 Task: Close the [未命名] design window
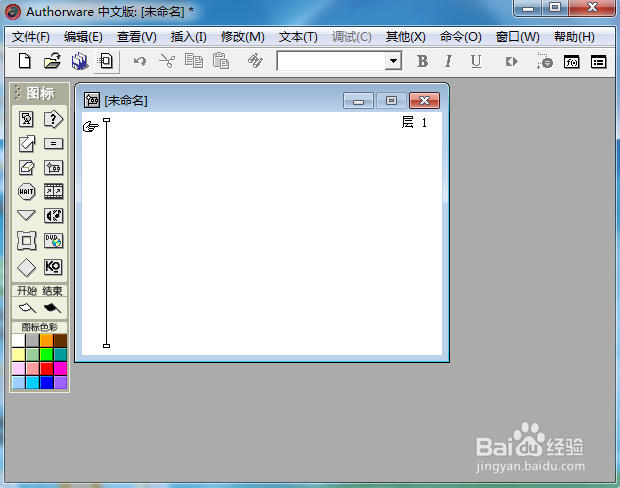(424, 101)
